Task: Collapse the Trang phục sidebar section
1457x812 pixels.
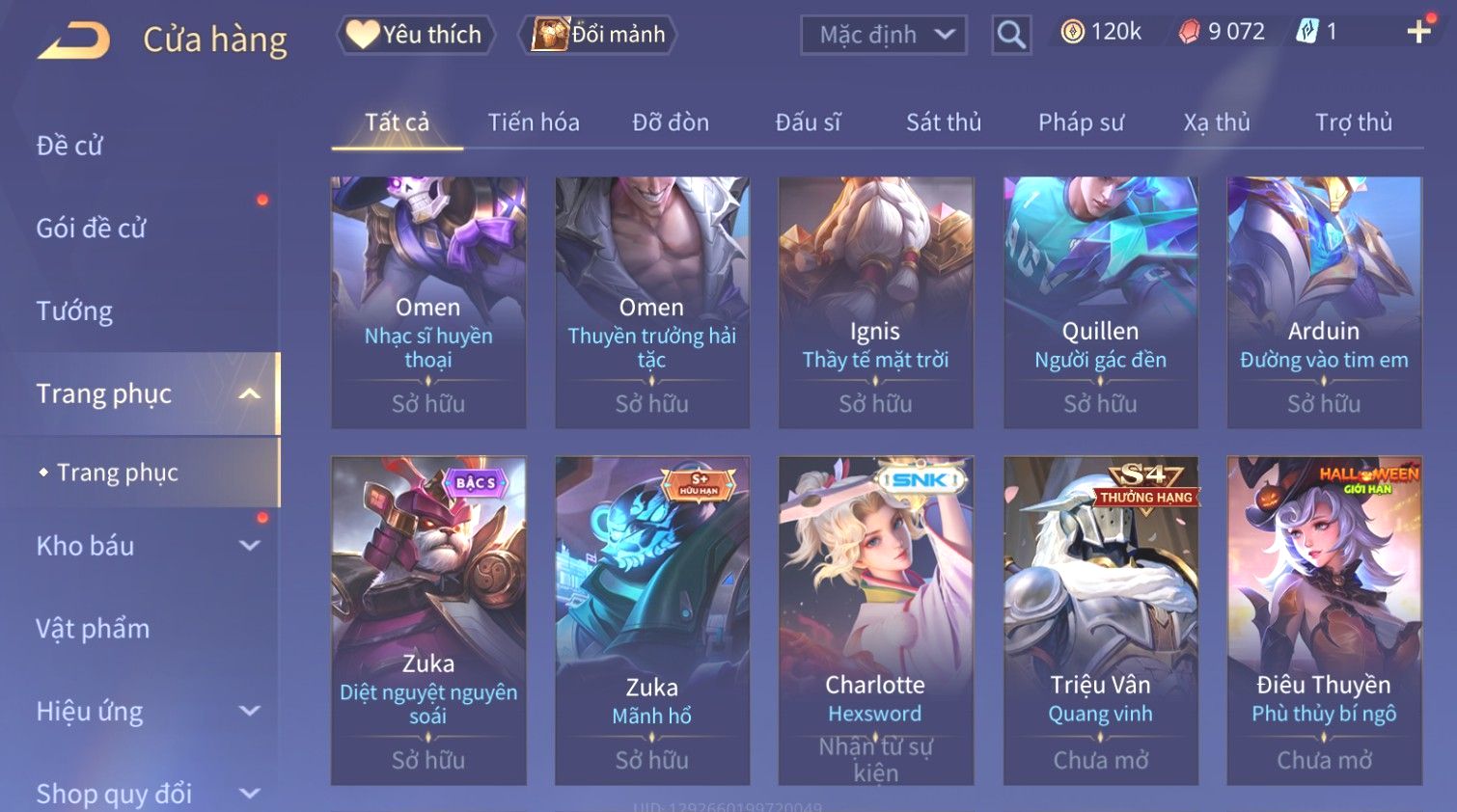Action: 250,393
